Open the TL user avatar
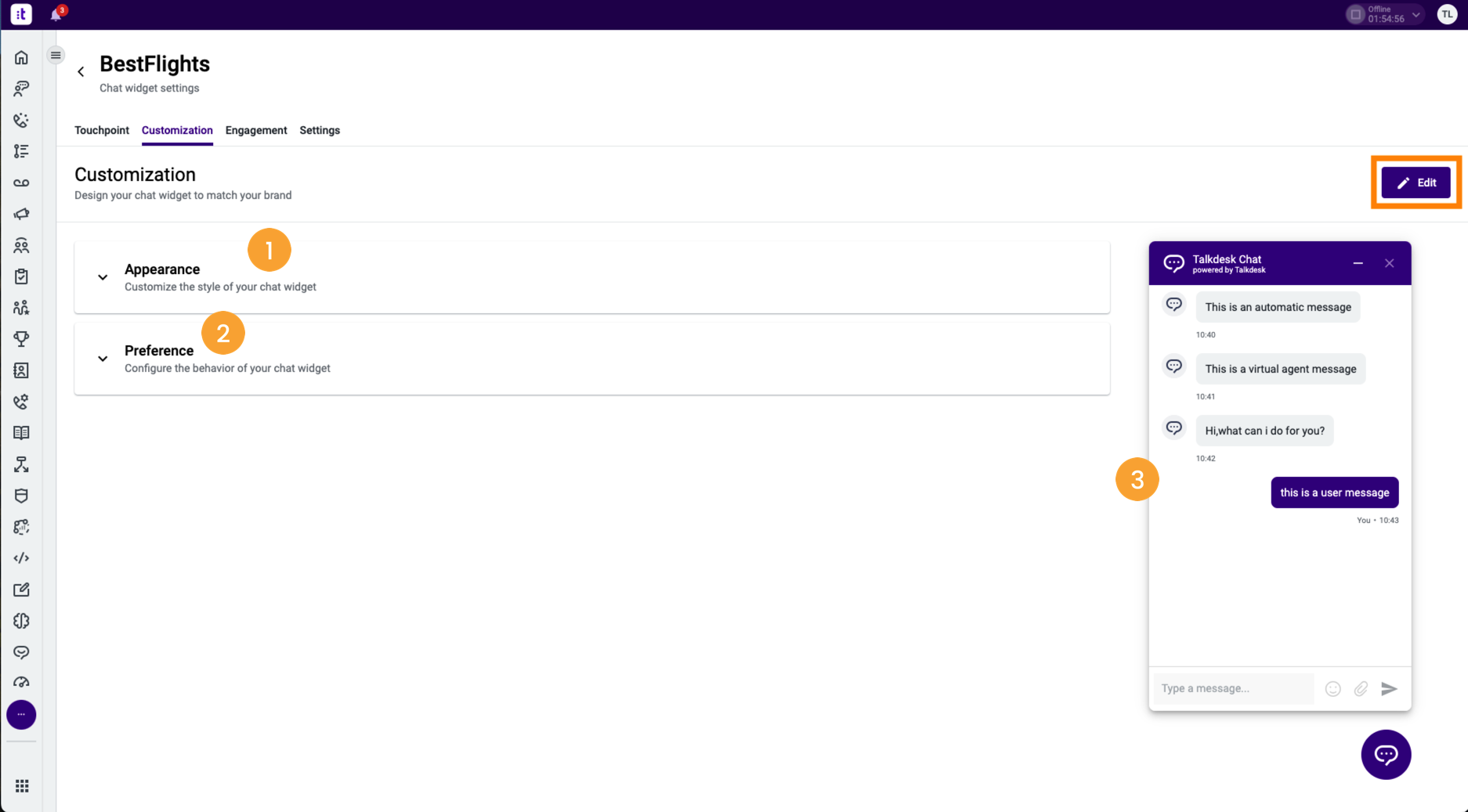 point(1447,14)
